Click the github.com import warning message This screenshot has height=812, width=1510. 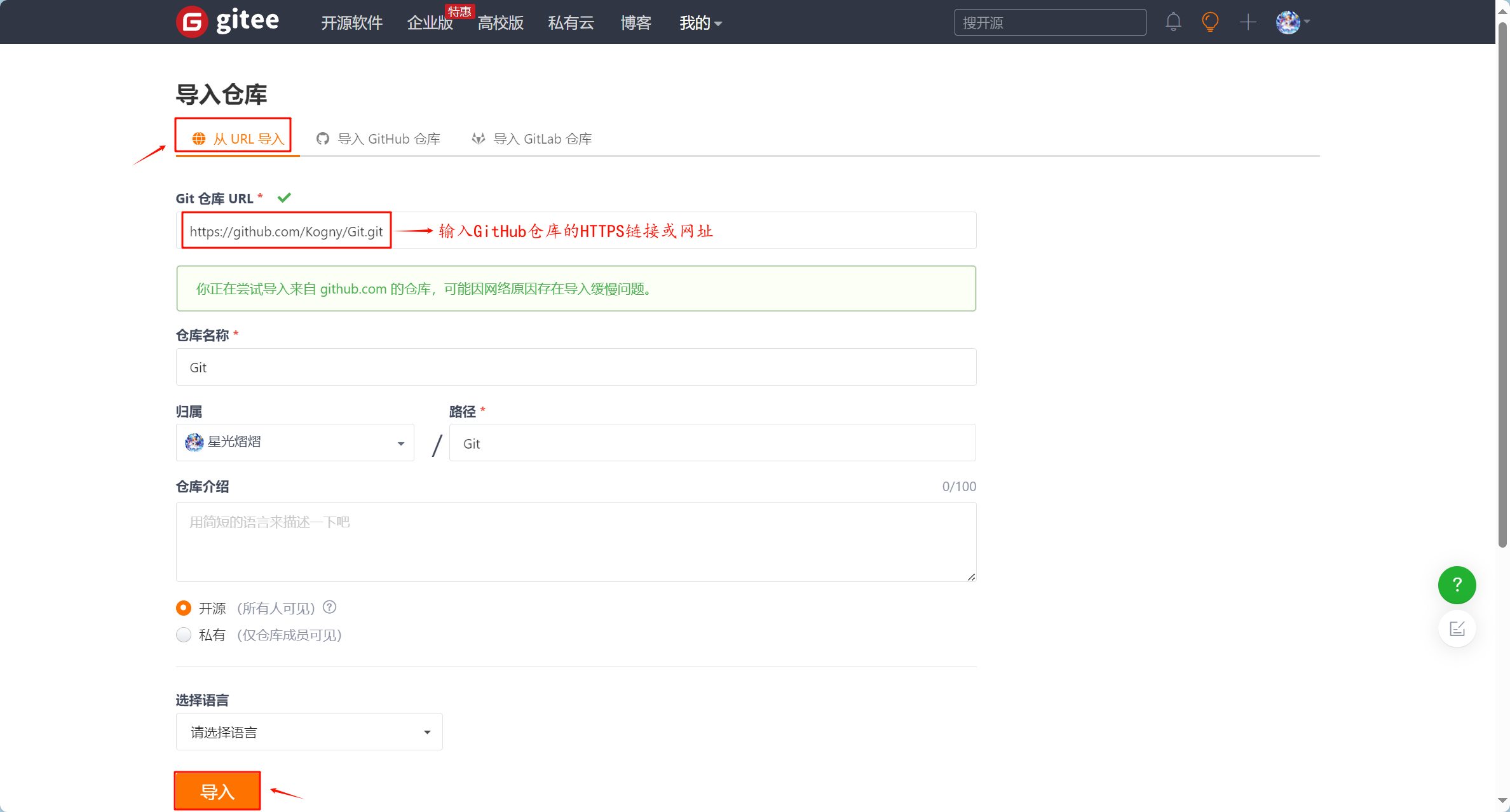click(x=576, y=288)
